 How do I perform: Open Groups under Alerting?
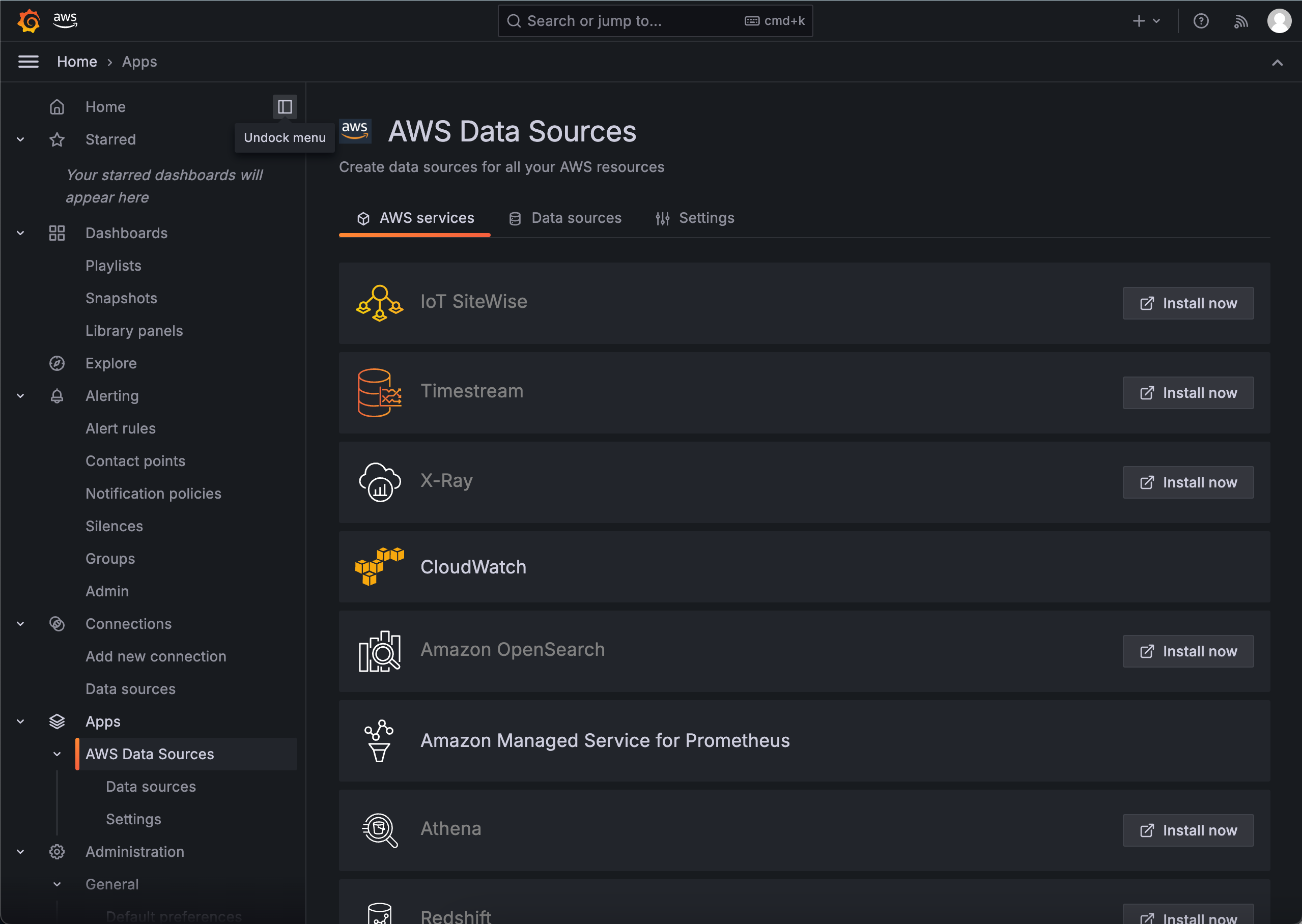(x=110, y=559)
